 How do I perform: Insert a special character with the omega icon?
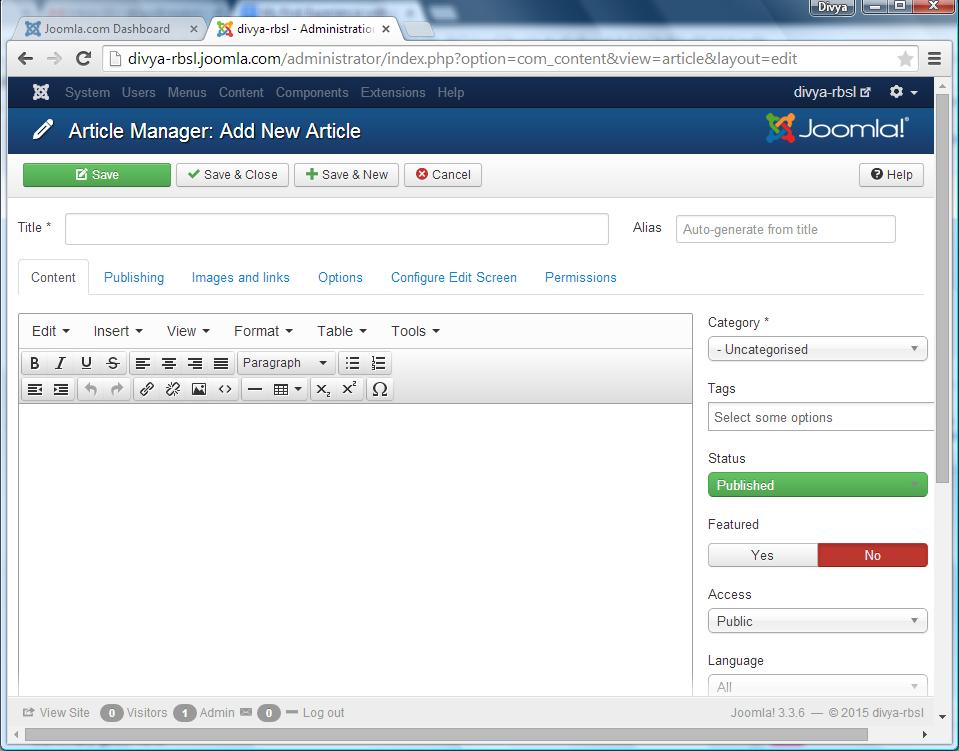[380, 389]
